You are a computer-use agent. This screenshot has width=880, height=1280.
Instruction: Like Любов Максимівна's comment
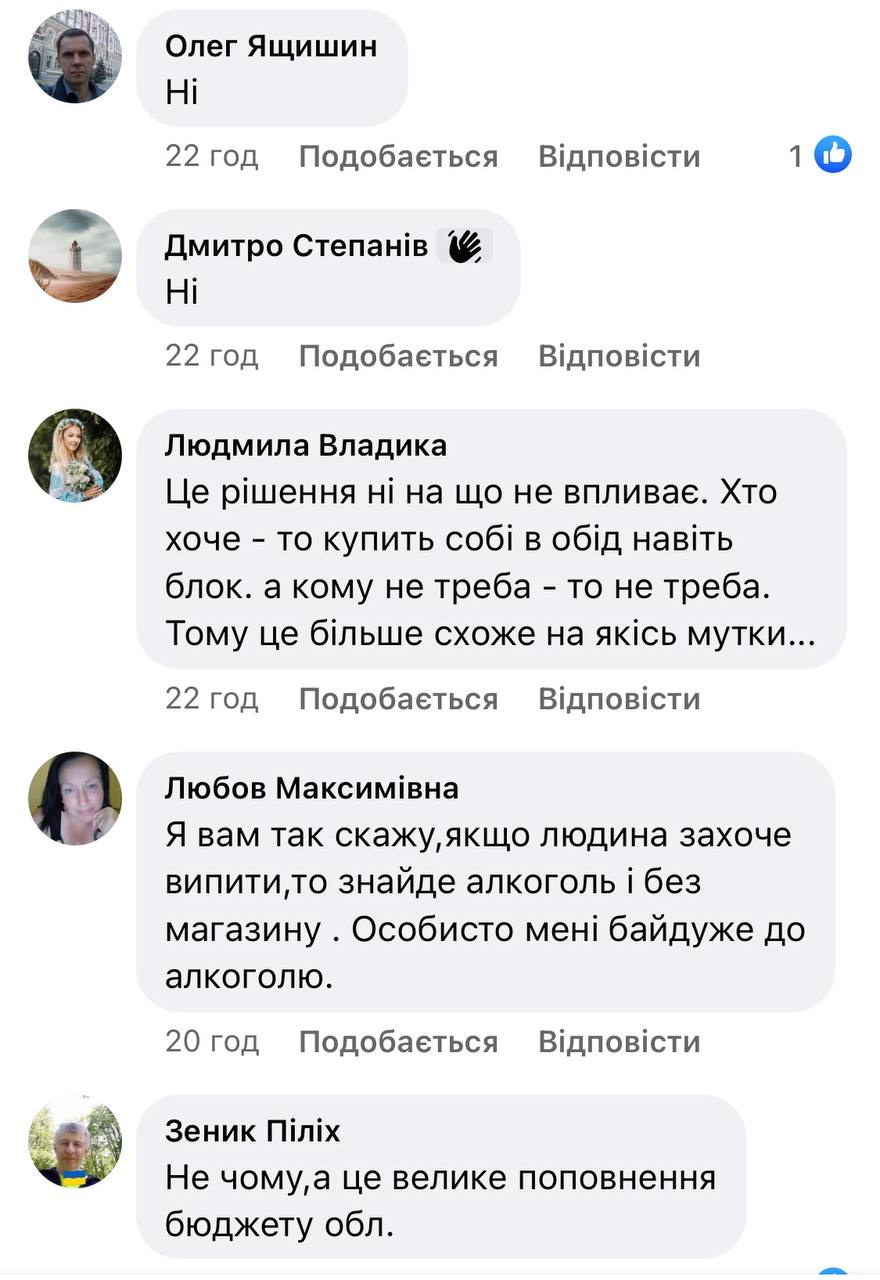[398, 1041]
